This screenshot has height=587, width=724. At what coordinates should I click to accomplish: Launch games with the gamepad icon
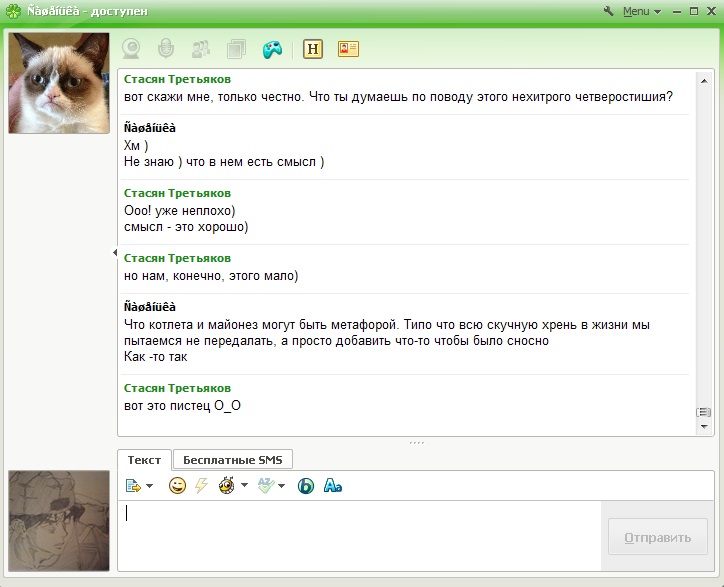pyautogui.click(x=272, y=49)
